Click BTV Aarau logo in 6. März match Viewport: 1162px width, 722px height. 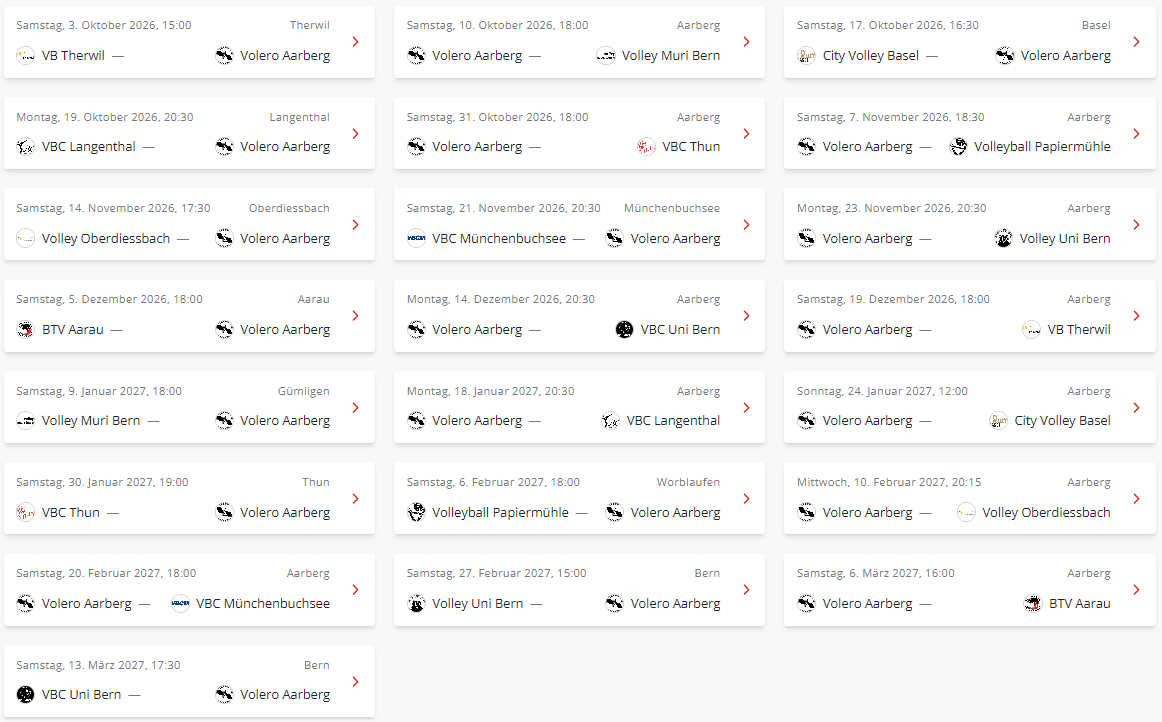[x=1033, y=604]
